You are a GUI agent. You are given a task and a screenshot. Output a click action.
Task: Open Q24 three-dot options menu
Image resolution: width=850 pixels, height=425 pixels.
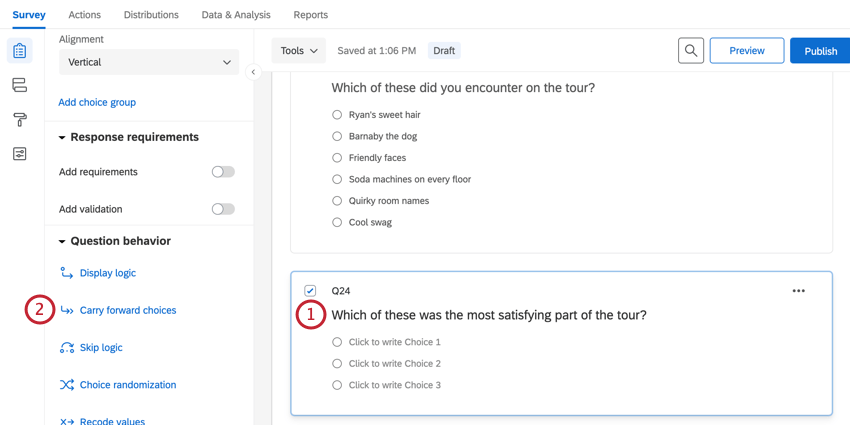pyautogui.click(x=798, y=291)
